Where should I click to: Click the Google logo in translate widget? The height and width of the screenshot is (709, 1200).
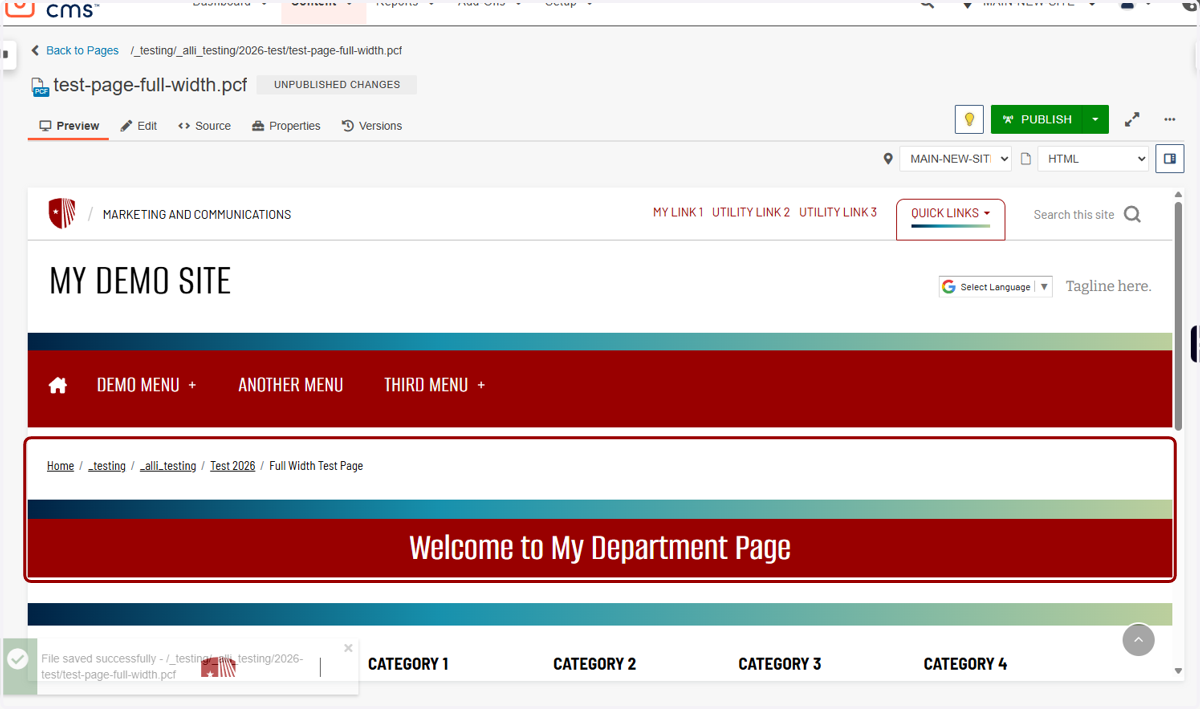pos(949,287)
